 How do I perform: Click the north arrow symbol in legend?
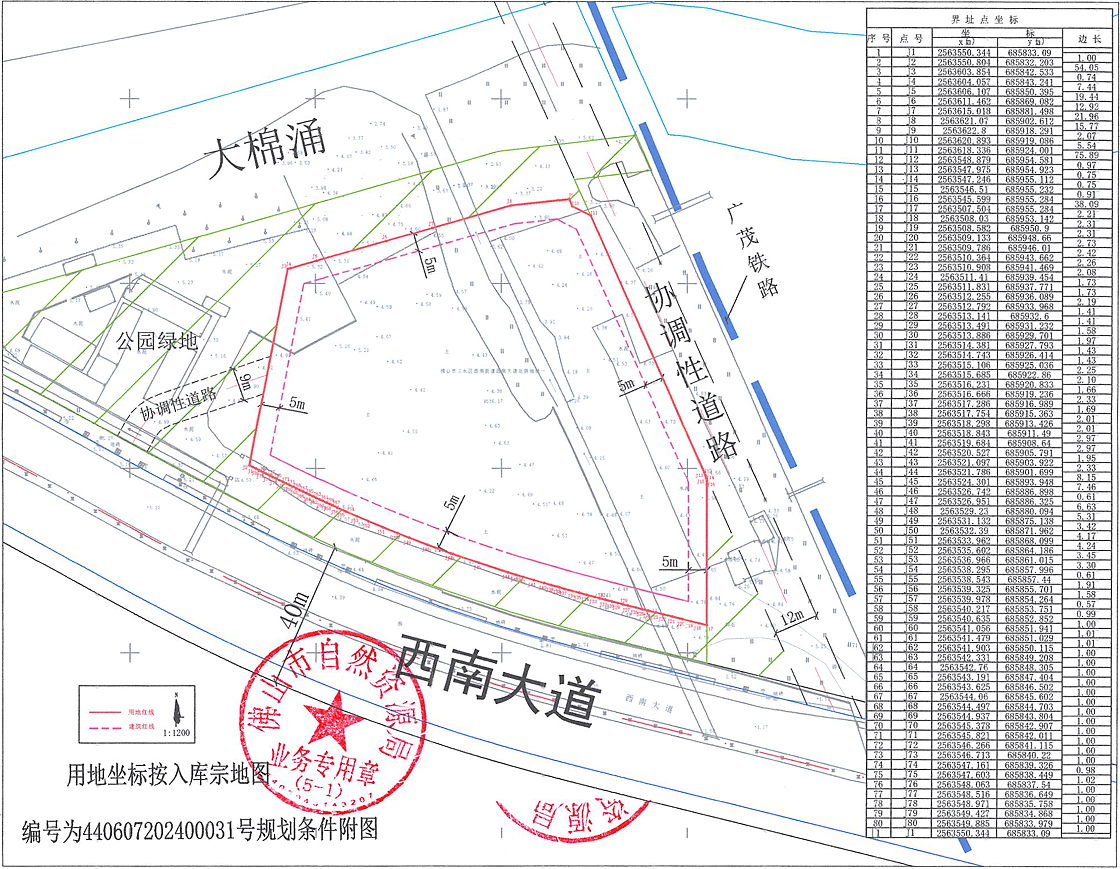pos(176,709)
